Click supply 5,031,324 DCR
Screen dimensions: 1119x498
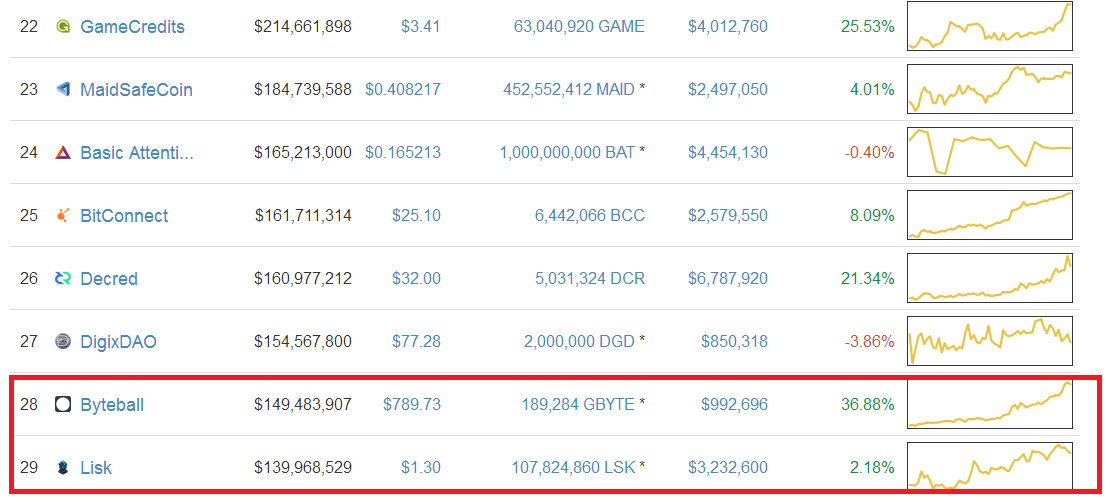tap(590, 278)
